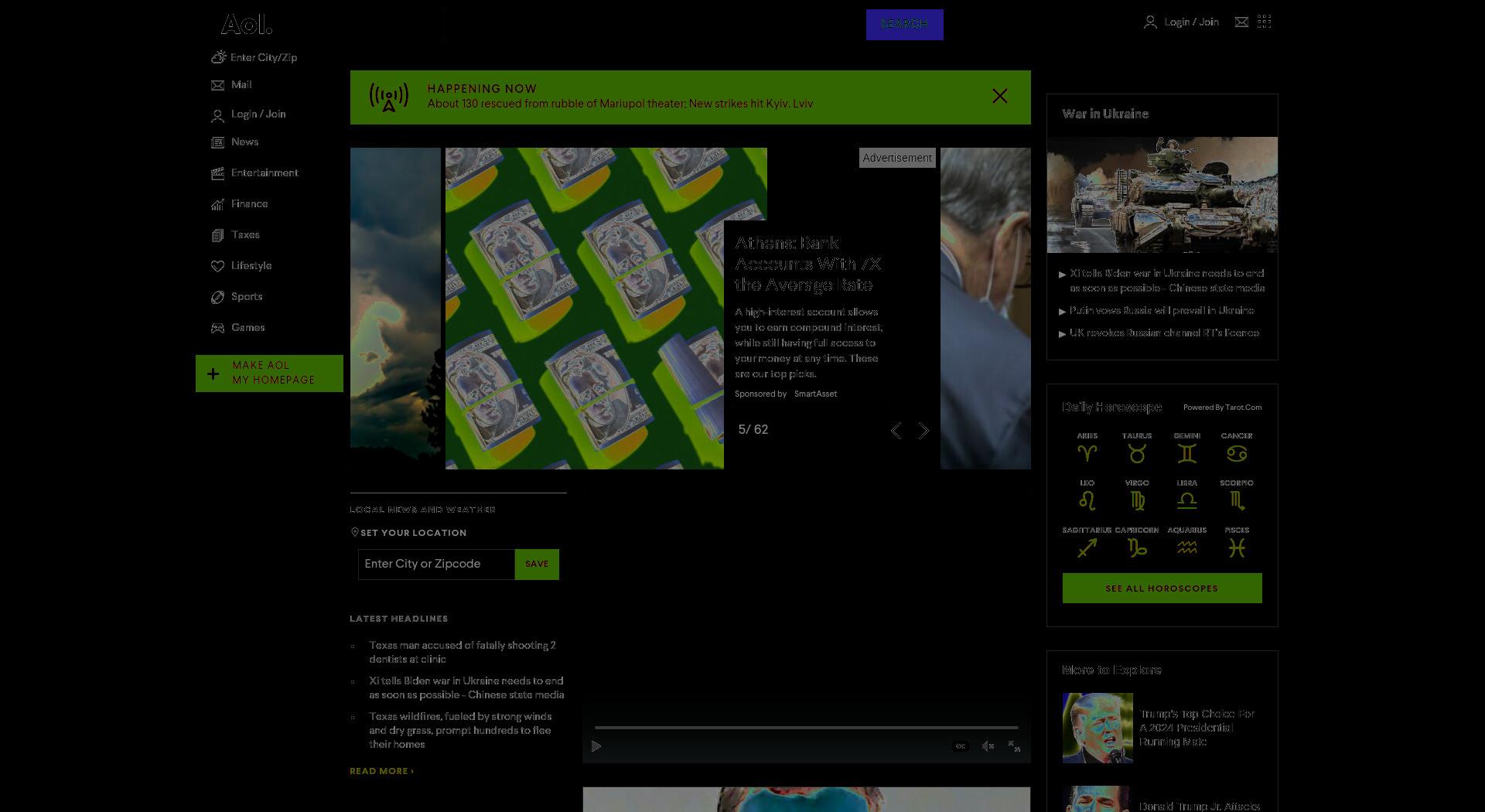Click the weather icon beside Enter City/Zip
The height and width of the screenshot is (812, 1485).
(219, 57)
